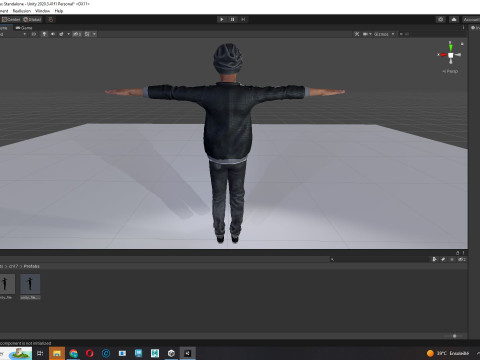Open the cloud services icon
Viewport: 480px width, 360px height.
[x=454, y=19]
